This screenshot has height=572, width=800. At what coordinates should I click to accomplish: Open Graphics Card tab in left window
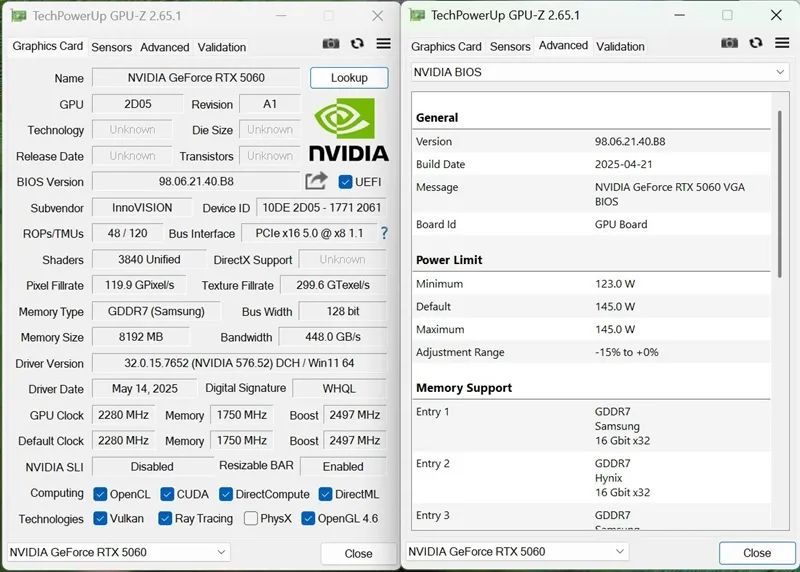(47, 46)
